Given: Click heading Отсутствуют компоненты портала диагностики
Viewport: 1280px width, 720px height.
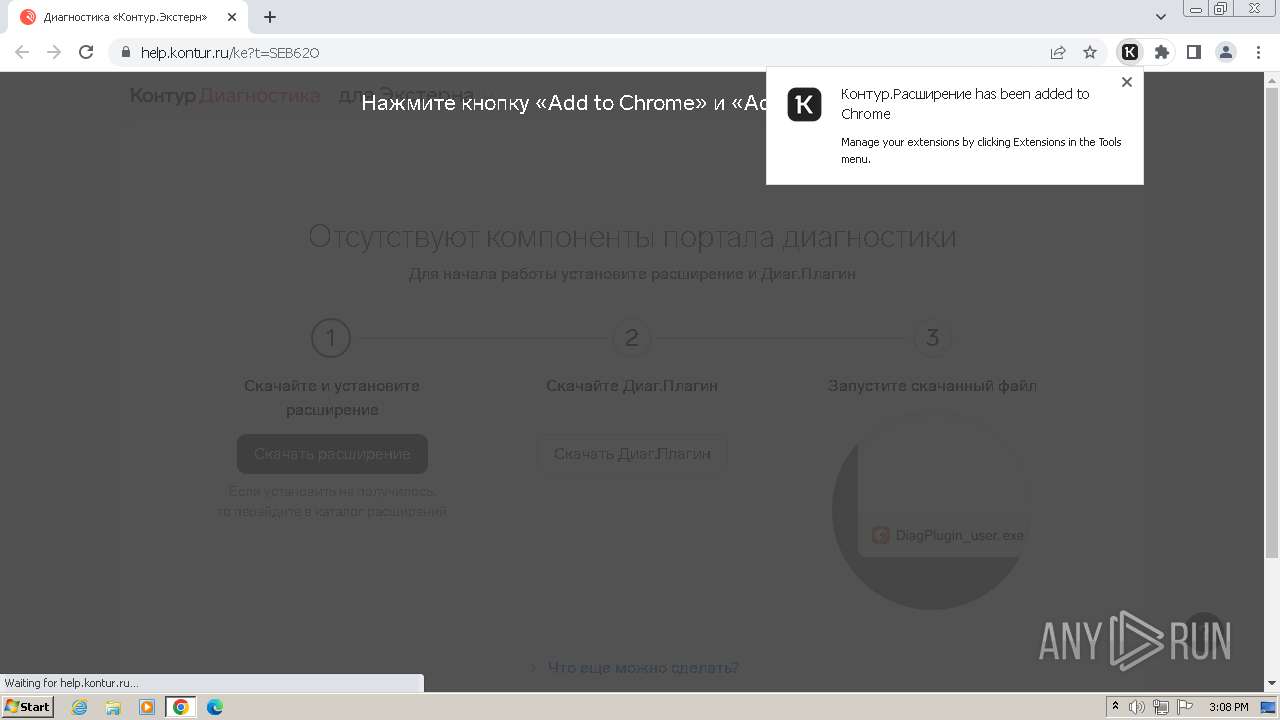Looking at the screenshot, I should coord(632,237).
